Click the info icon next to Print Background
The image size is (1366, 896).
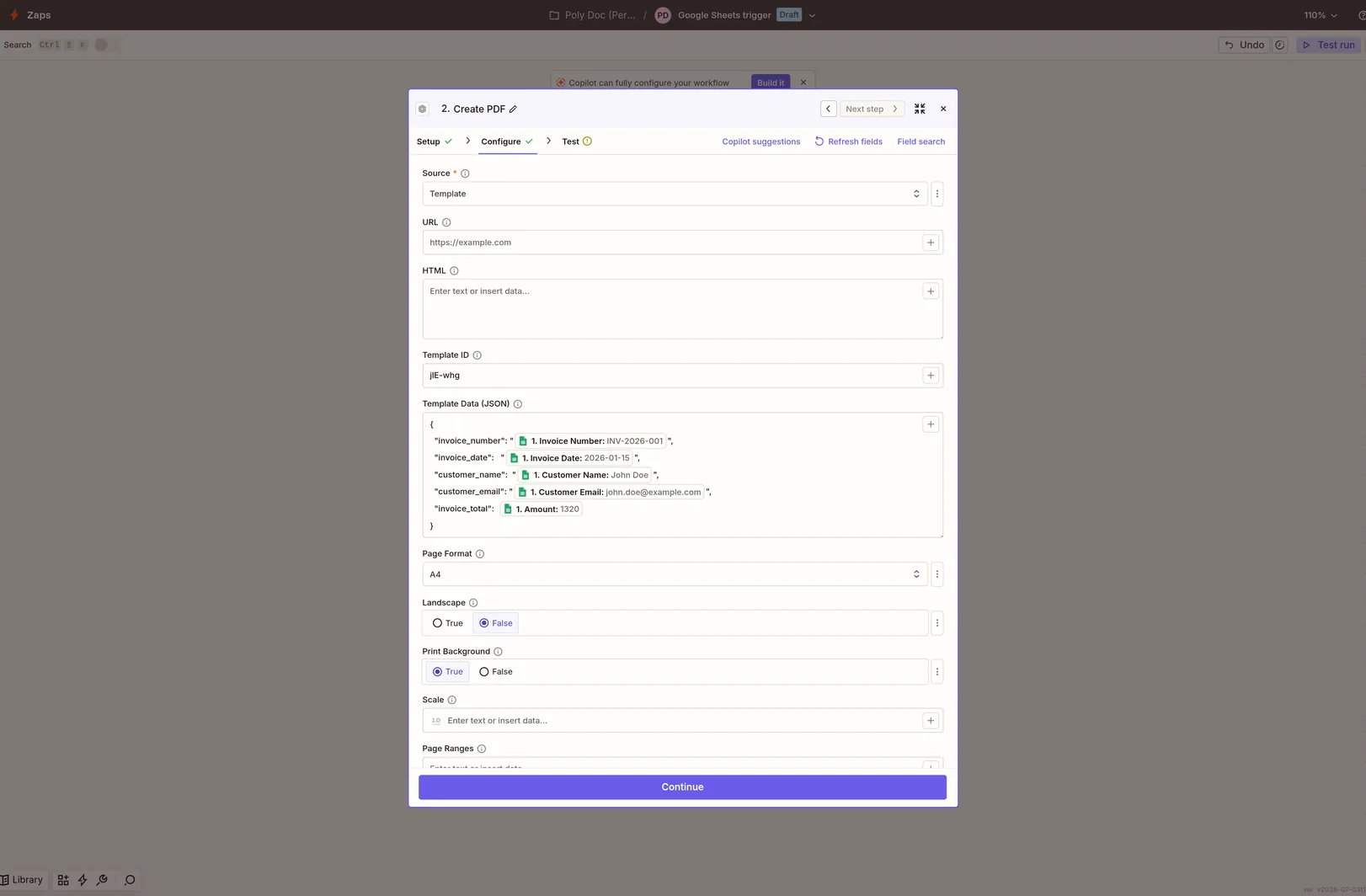pos(498,652)
